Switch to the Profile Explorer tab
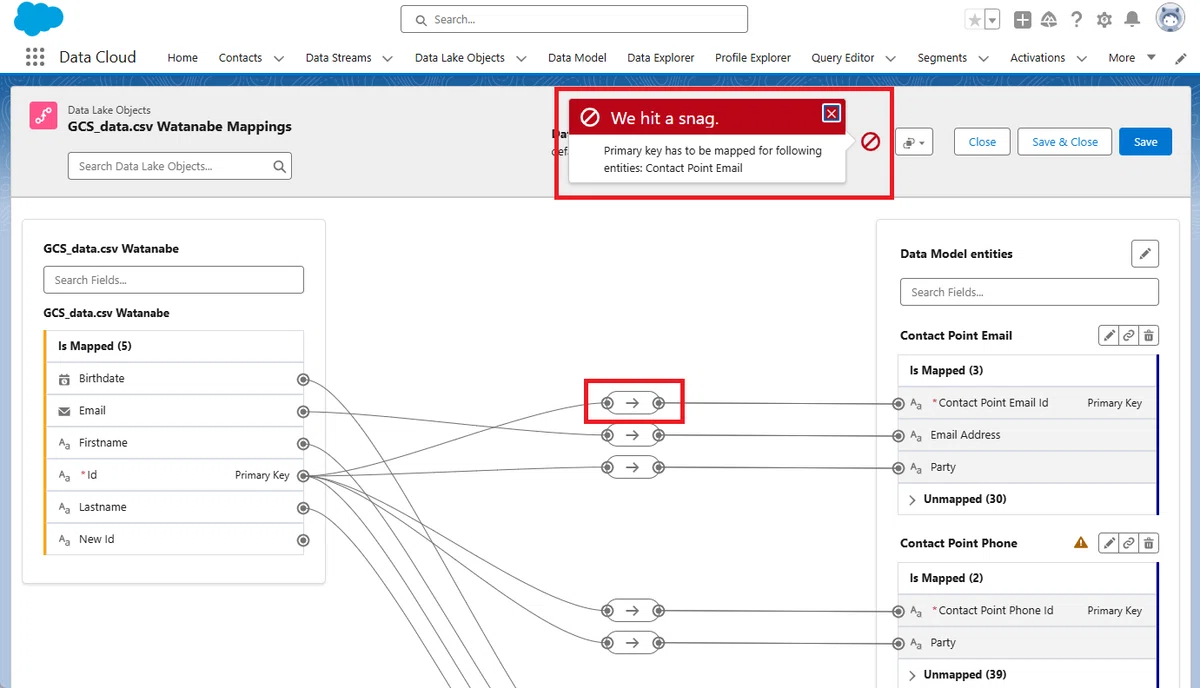Image resolution: width=1200 pixels, height=688 pixels. tap(753, 58)
